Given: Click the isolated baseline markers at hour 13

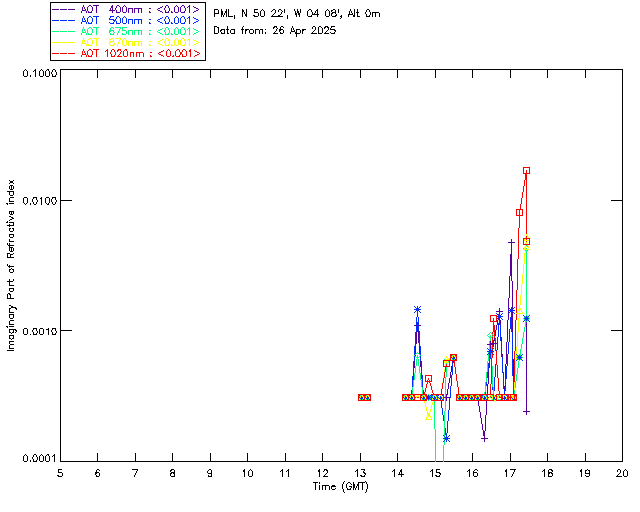Looking at the screenshot, I should (364, 397).
